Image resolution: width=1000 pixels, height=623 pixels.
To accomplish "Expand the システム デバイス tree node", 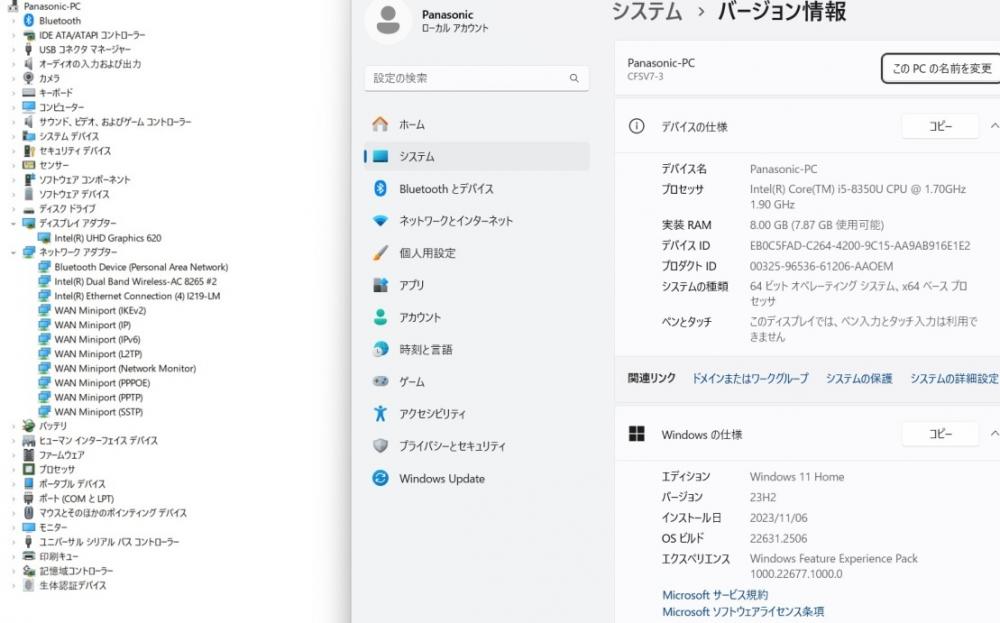I will (x=13, y=136).
